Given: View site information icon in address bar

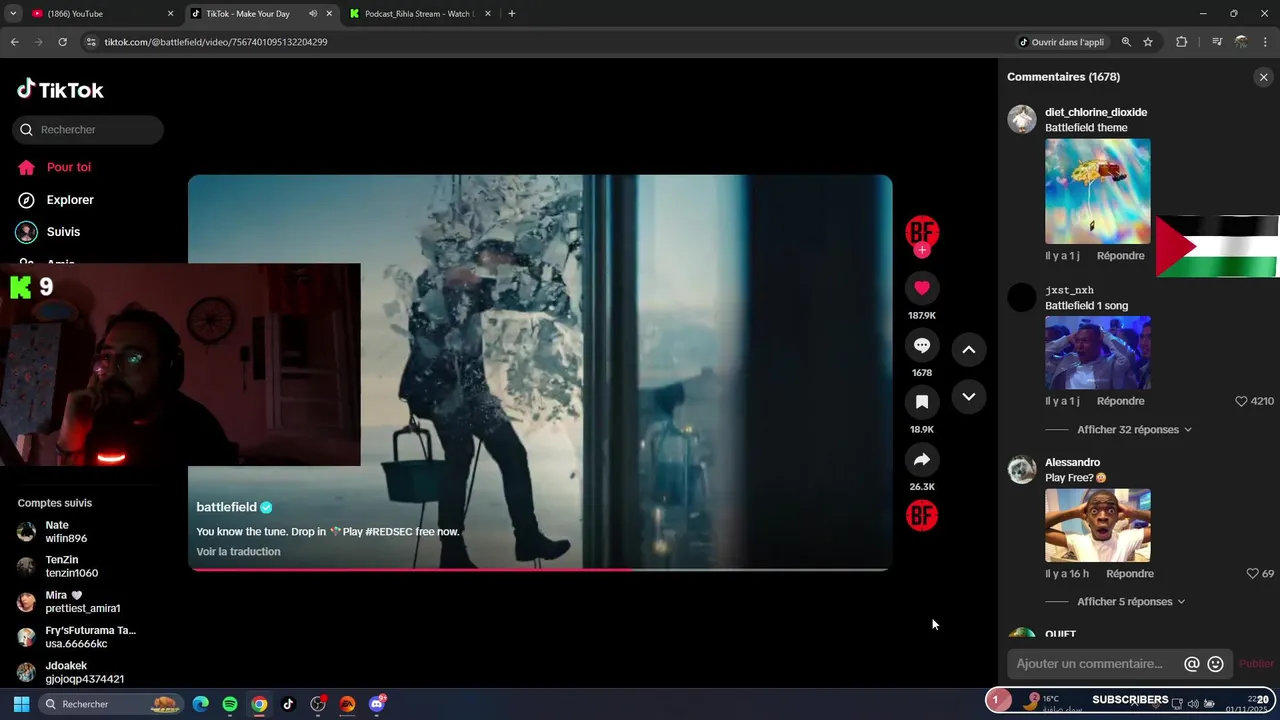Looking at the screenshot, I should 91,42.
